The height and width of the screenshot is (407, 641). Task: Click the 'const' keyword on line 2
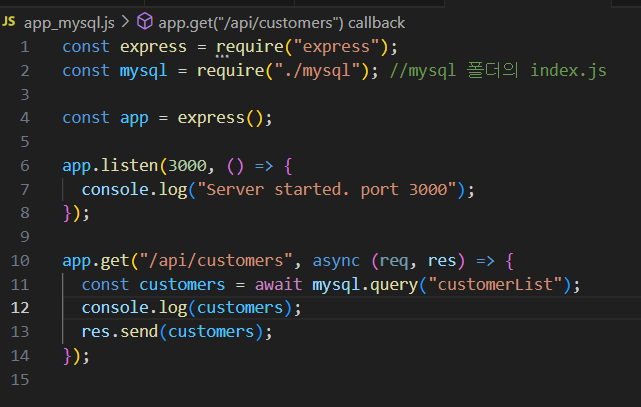[86, 71]
